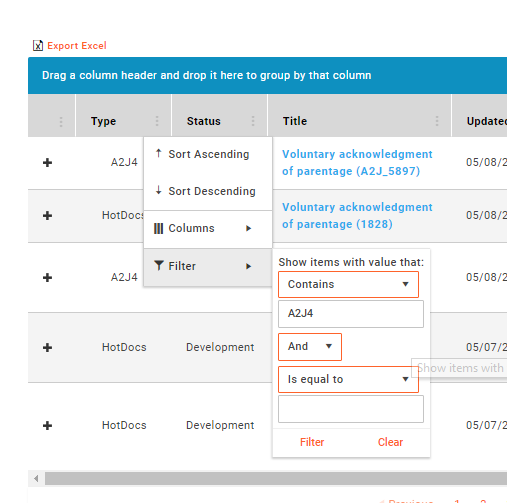This screenshot has height=503, width=507.
Task: Open Voluntary acknowledgment of parentage (A2J_5897) link
Action: pyautogui.click(x=357, y=163)
